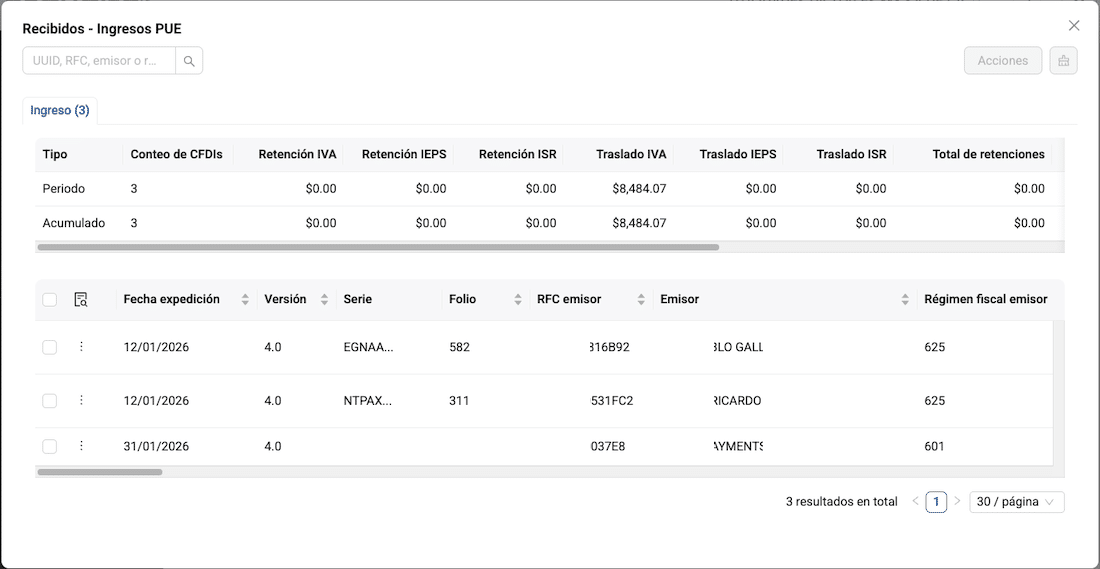Focus the UUID, RFC, emisor search field
This screenshot has height=569, width=1100.
99,61
